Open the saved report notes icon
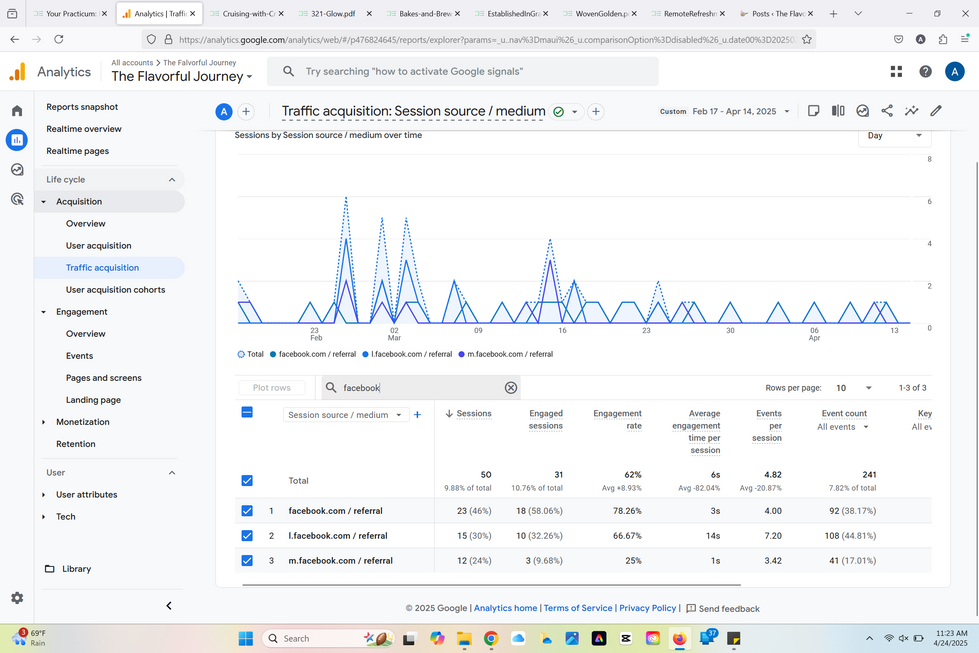The width and height of the screenshot is (979, 653). click(814, 111)
